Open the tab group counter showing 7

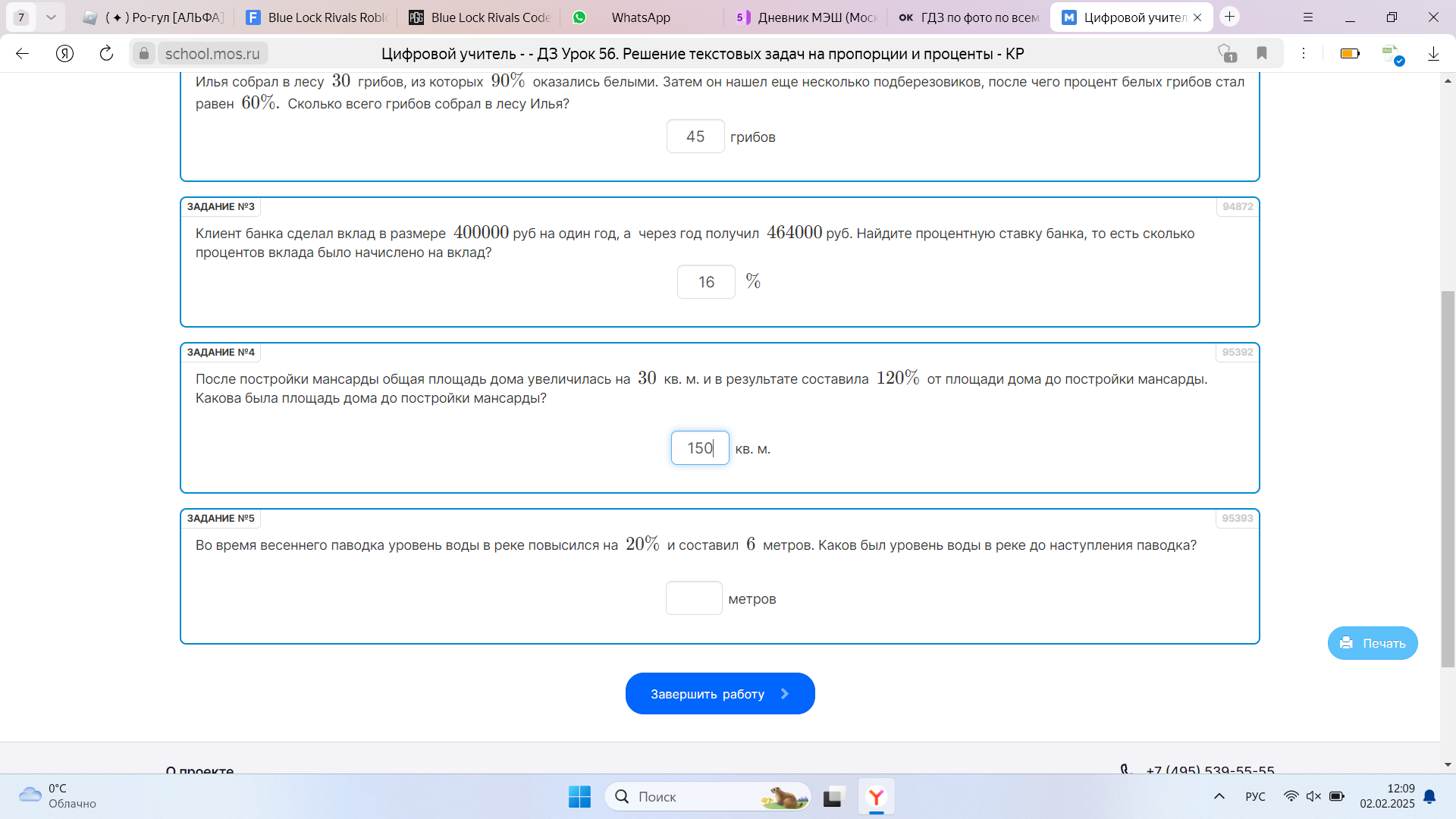coord(21,17)
